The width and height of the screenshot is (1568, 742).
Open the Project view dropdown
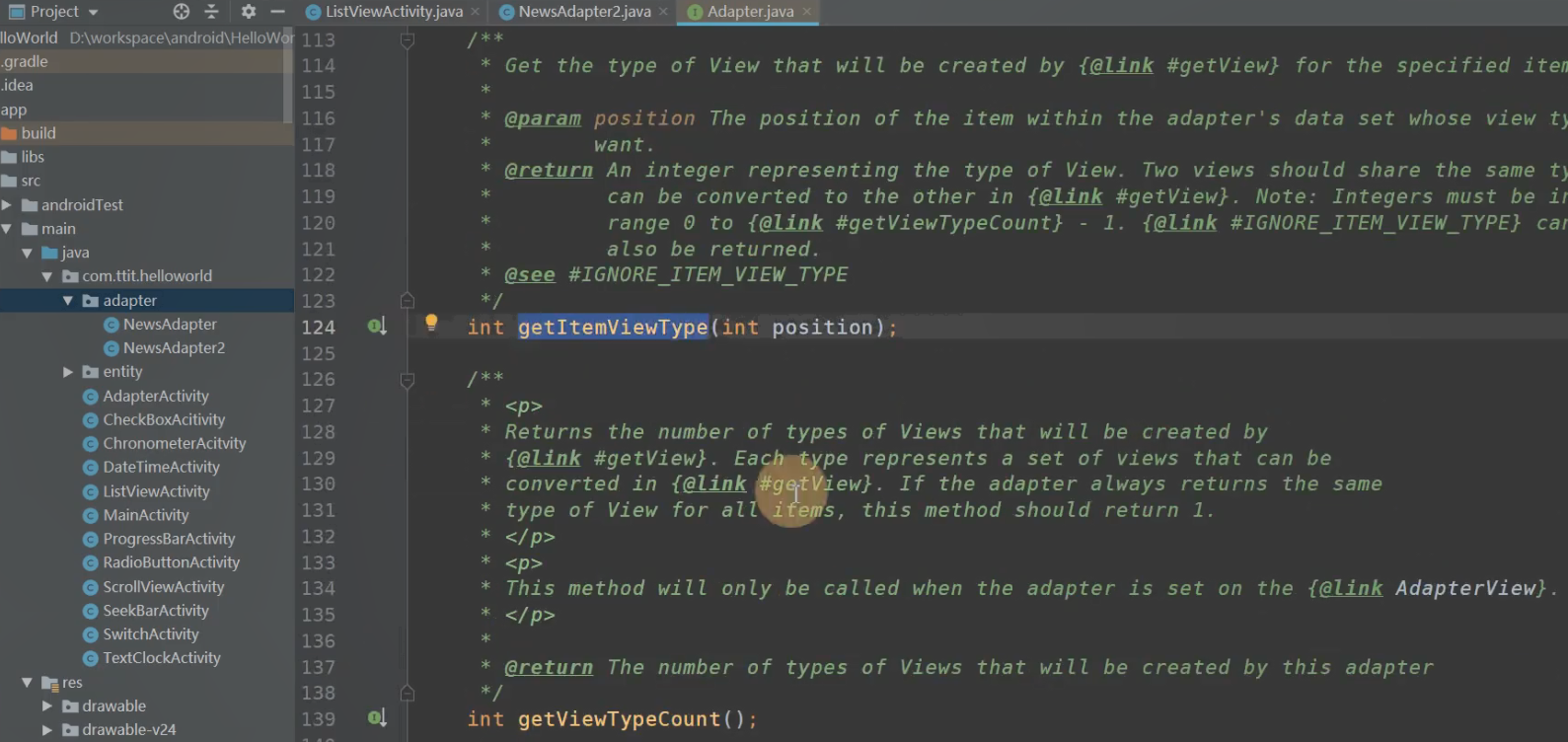pos(54,12)
